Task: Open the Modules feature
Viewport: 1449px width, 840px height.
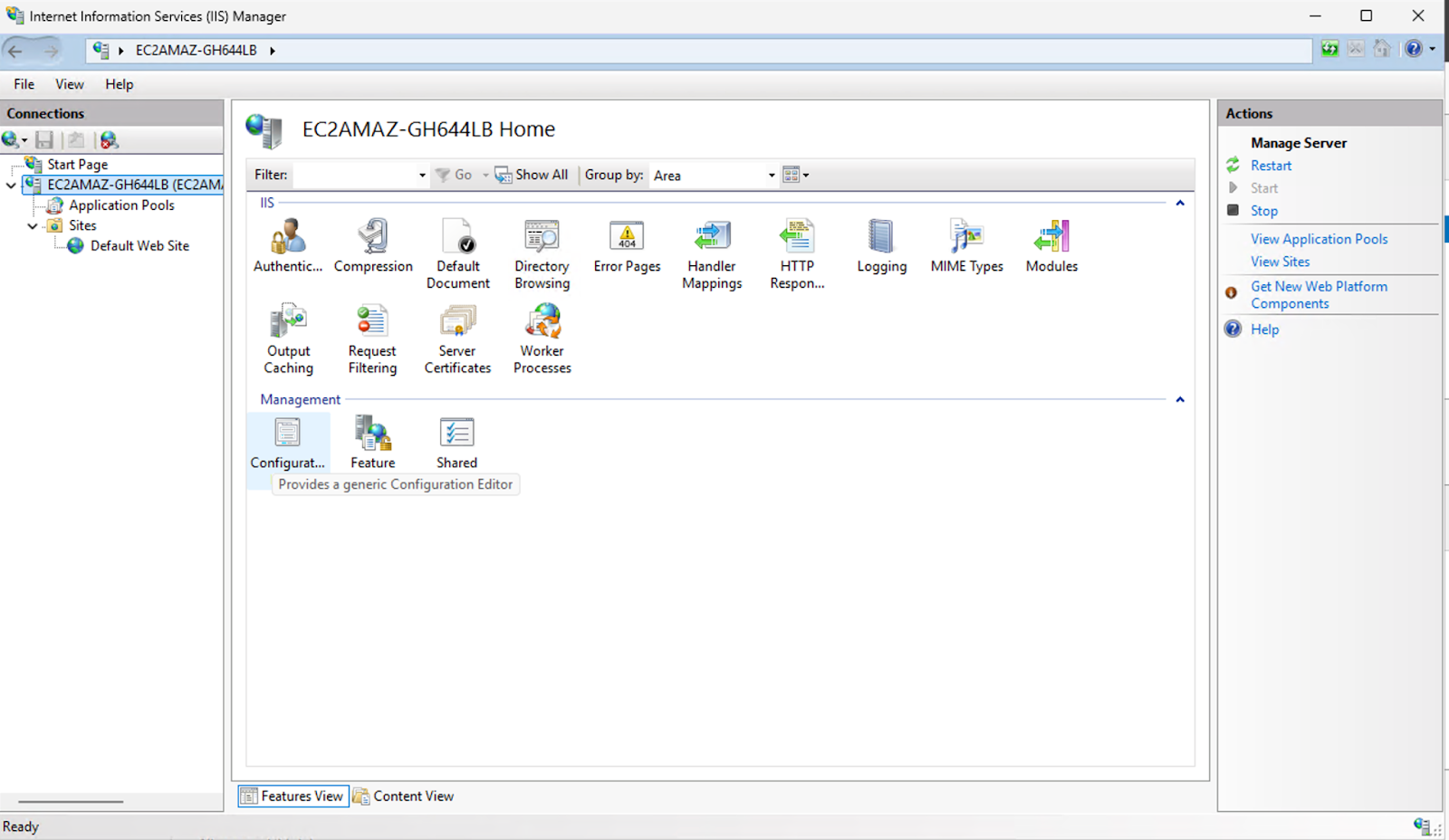Action: click(1051, 244)
